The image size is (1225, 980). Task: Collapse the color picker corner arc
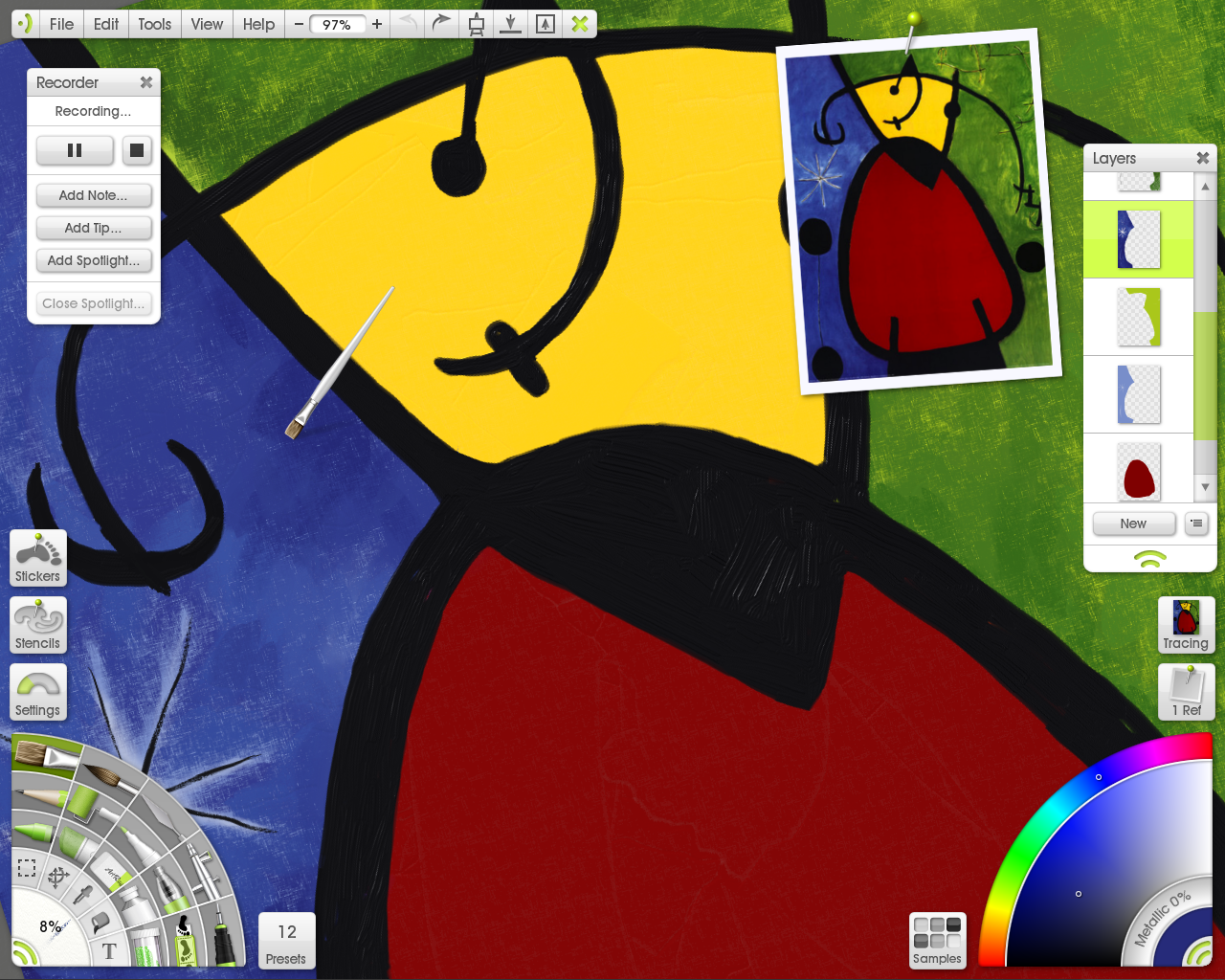click(x=1198, y=951)
